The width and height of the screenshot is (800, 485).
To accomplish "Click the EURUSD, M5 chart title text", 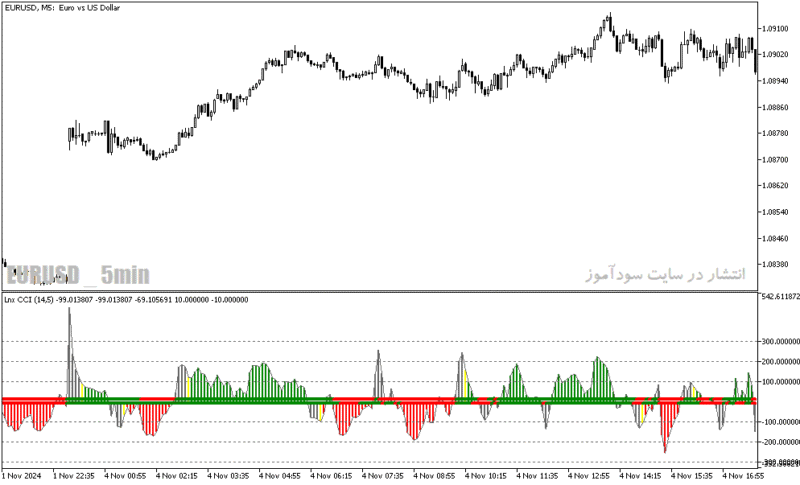I will point(62,8).
